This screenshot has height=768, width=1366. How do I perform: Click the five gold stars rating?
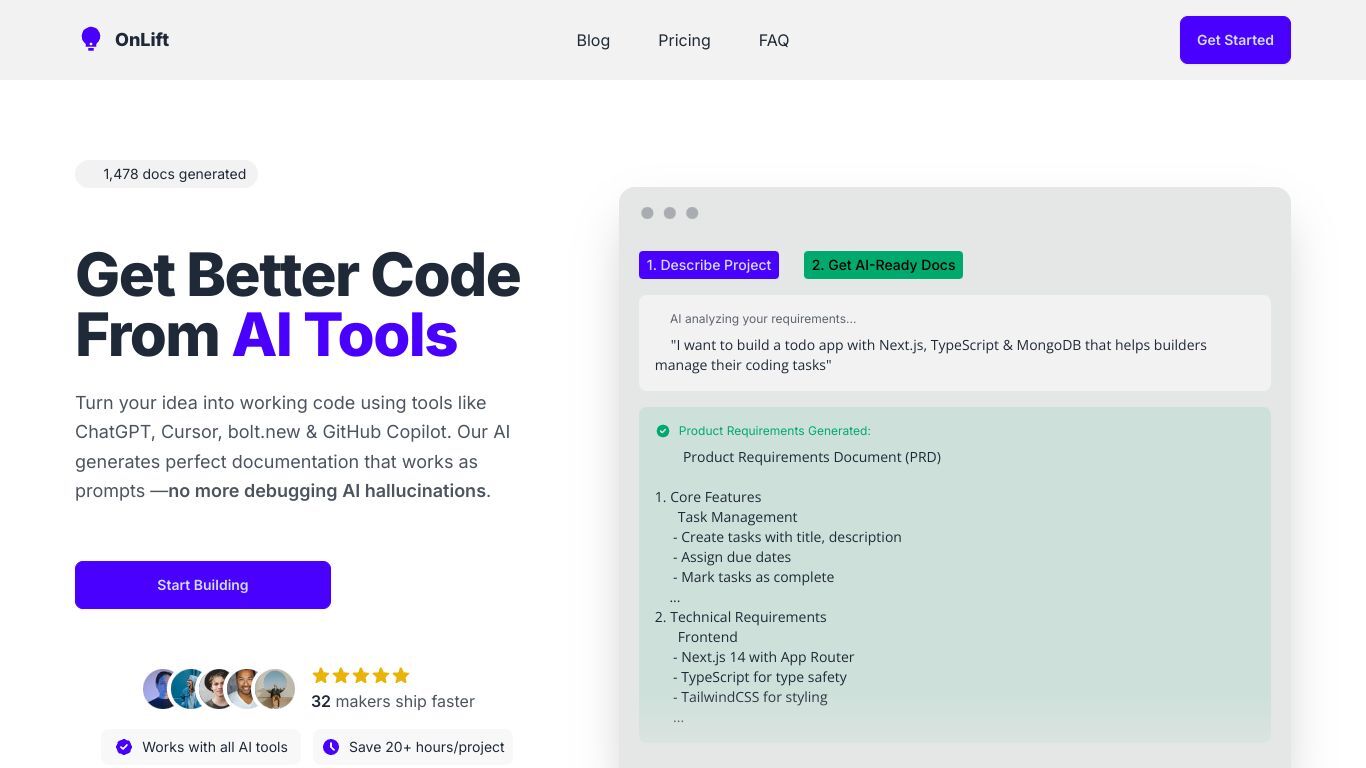[361, 675]
